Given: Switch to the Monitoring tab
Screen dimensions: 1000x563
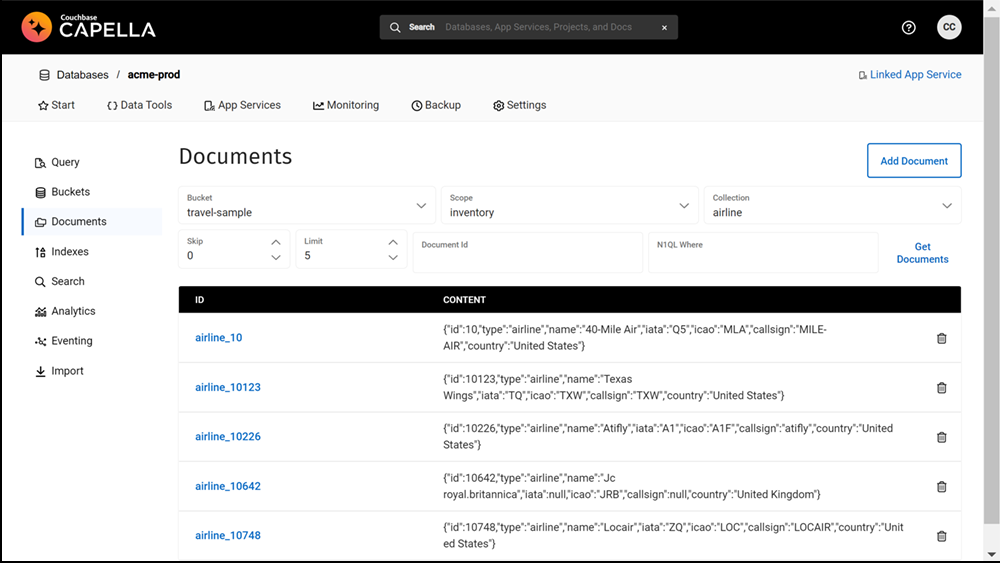Looking at the screenshot, I should click(346, 105).
